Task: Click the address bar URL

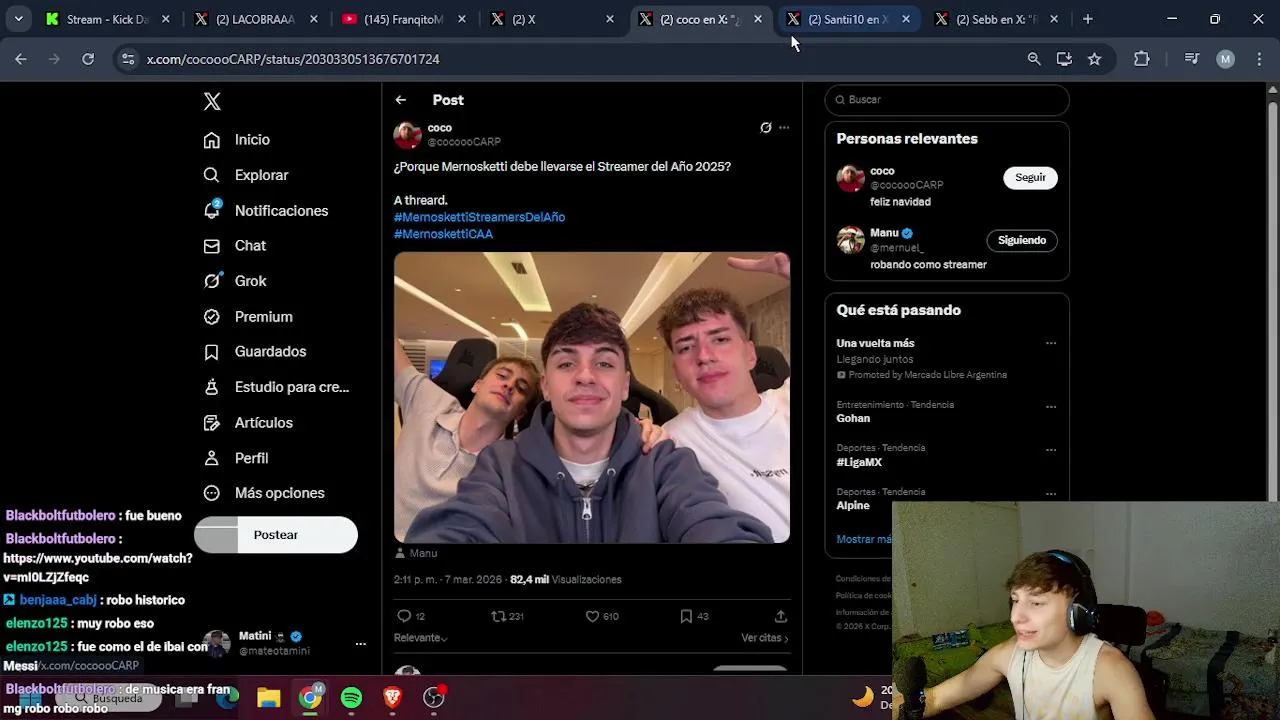Action: (x=293, y=59)
